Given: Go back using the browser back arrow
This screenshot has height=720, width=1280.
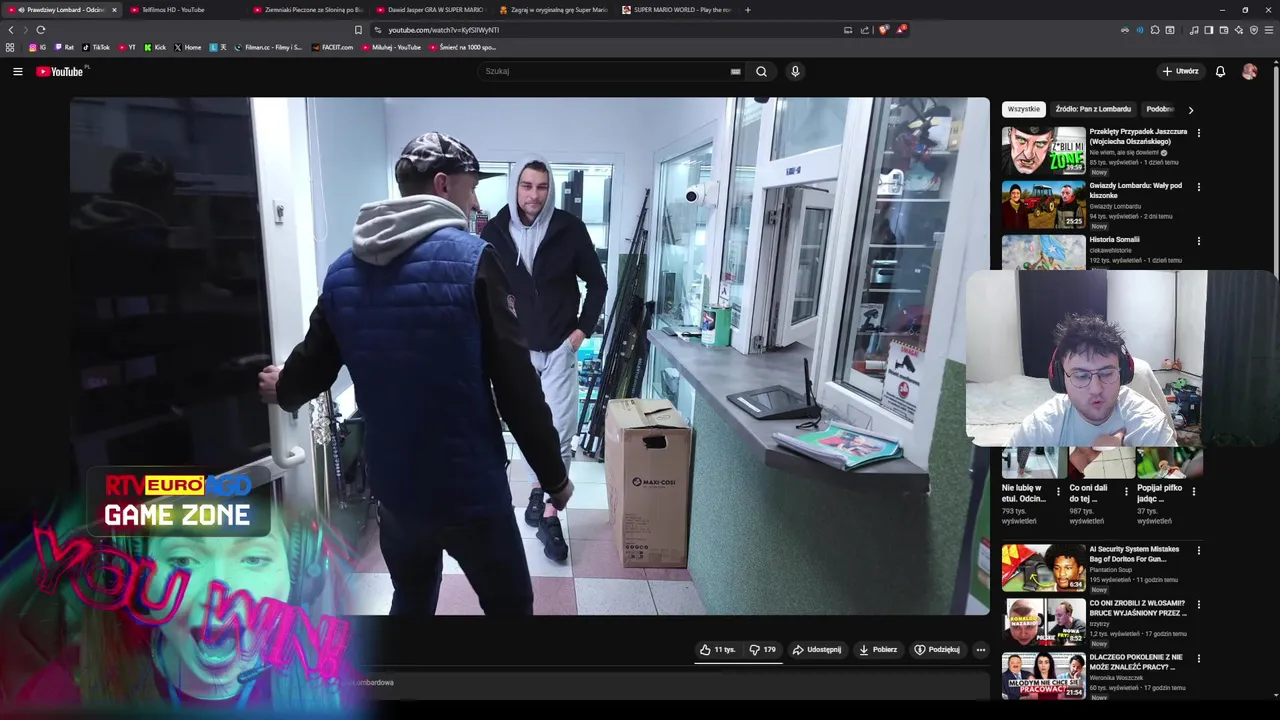Looking at the screenshot, I should click(11, 30).
